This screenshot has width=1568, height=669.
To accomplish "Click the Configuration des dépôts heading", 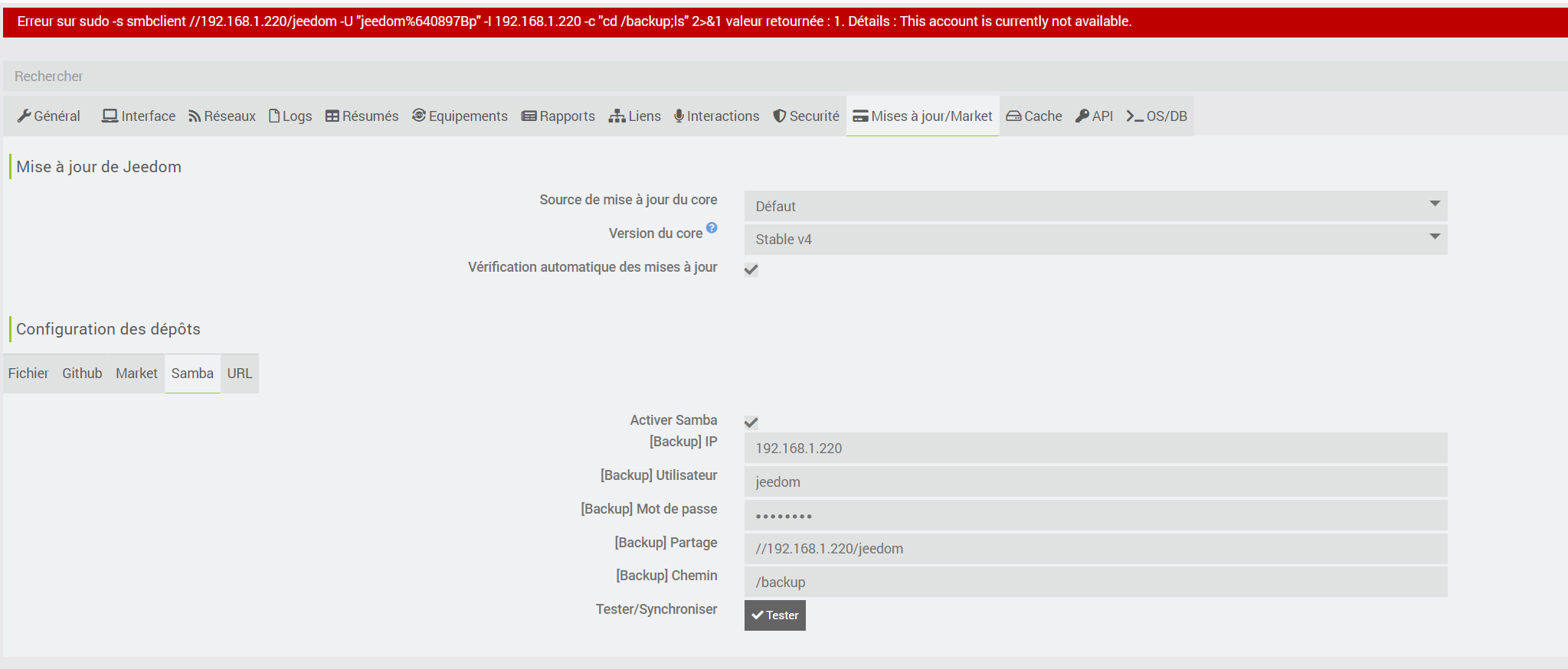I will pos(108,329).
